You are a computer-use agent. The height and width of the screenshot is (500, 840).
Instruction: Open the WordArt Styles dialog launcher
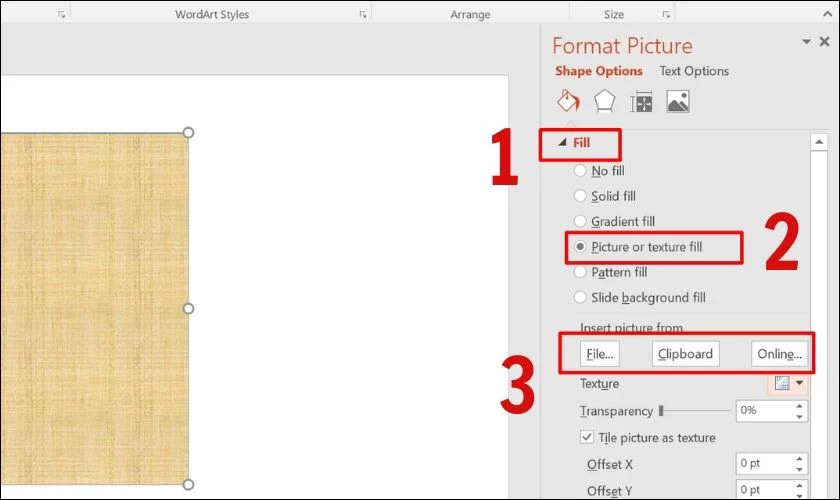click(363, 15)
